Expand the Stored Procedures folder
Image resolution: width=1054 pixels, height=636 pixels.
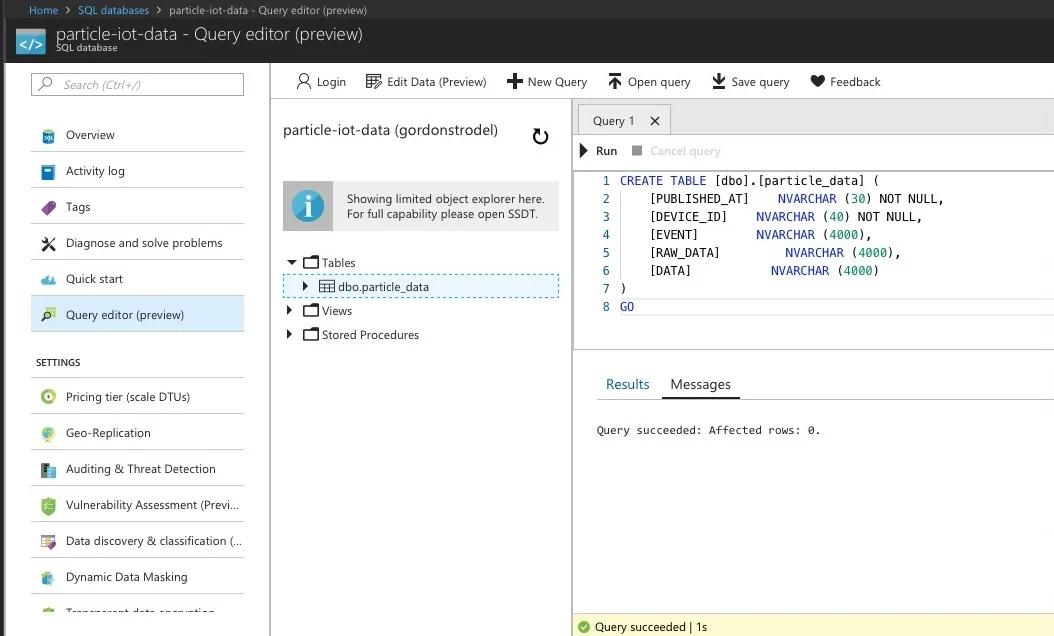(290, 334)
